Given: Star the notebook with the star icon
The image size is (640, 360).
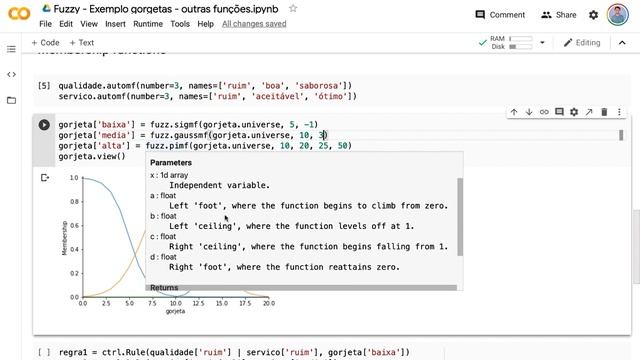Looking at the screenshot, I should click(293, 9).
